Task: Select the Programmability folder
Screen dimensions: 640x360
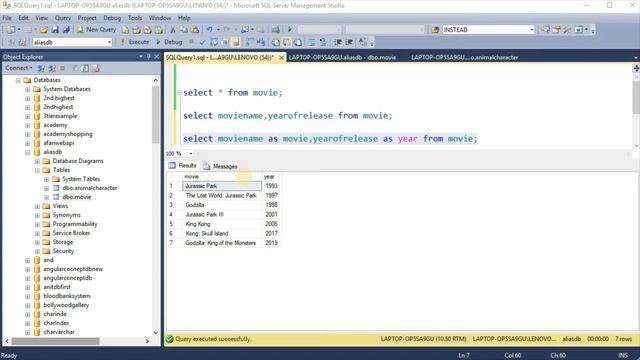Action: [x=75, y=224]
